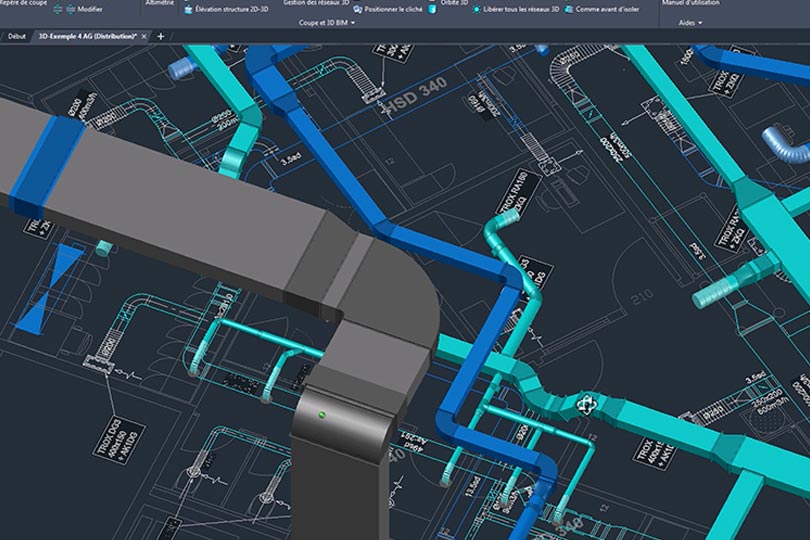Open a new drawing tab with plus
Image resolution: width=810 pixels, height=540 pixels.
click(161, 36)
